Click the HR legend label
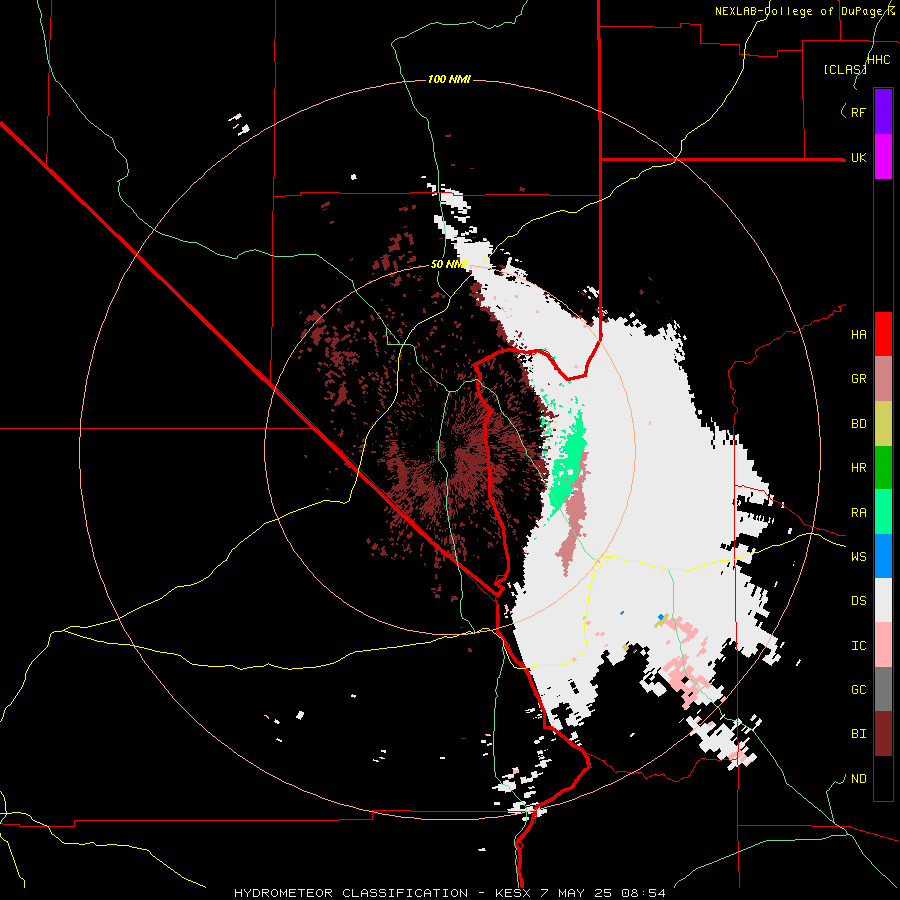 [x=859, y=468]
